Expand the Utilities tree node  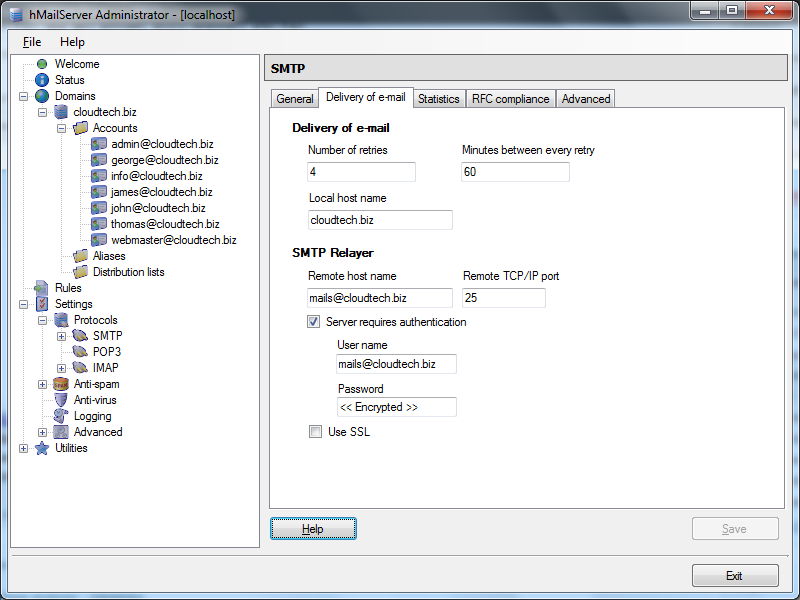click(x=23, y=448)
